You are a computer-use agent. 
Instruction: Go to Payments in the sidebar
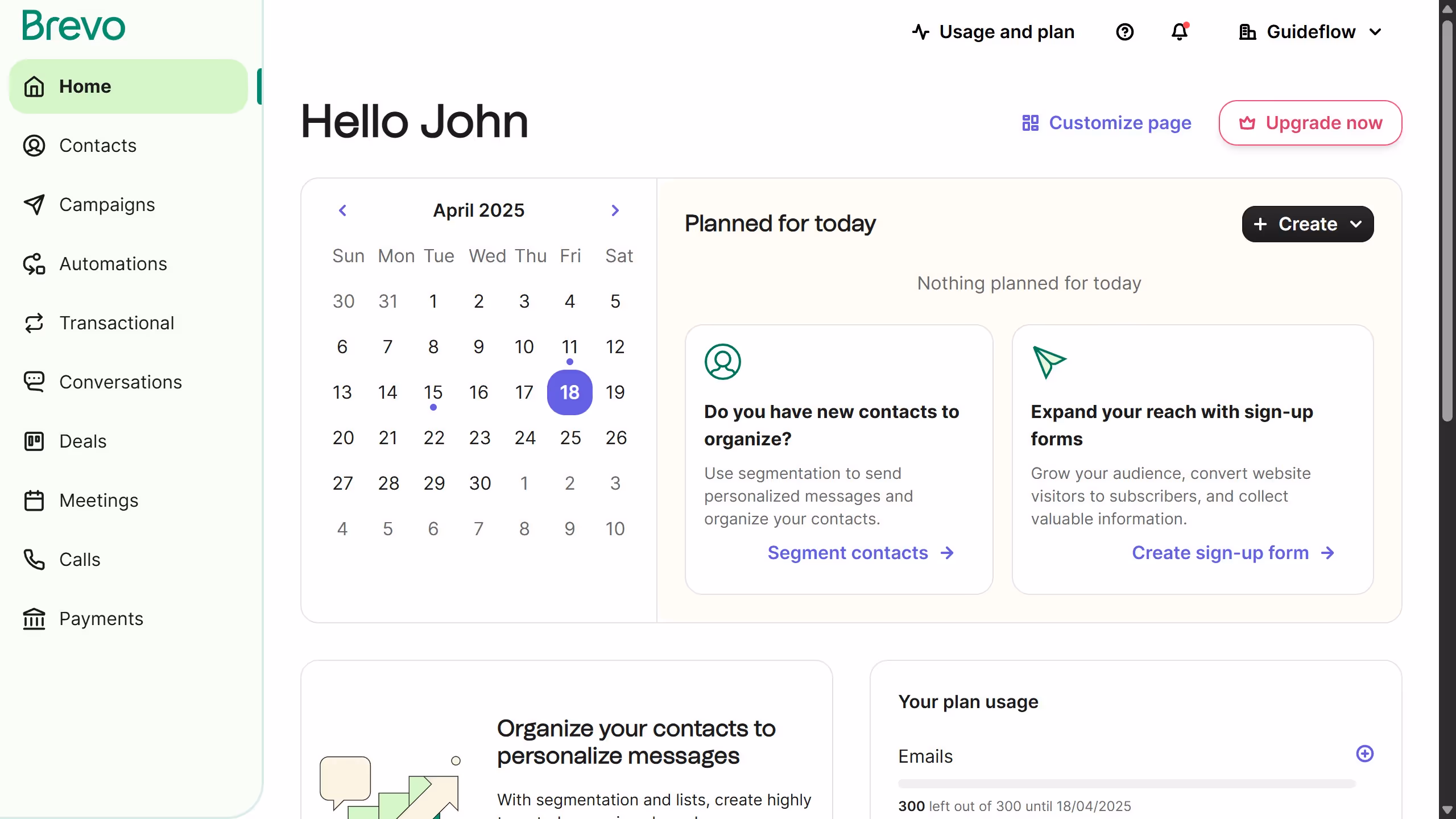pyautogui.click(x=101, y=619)
